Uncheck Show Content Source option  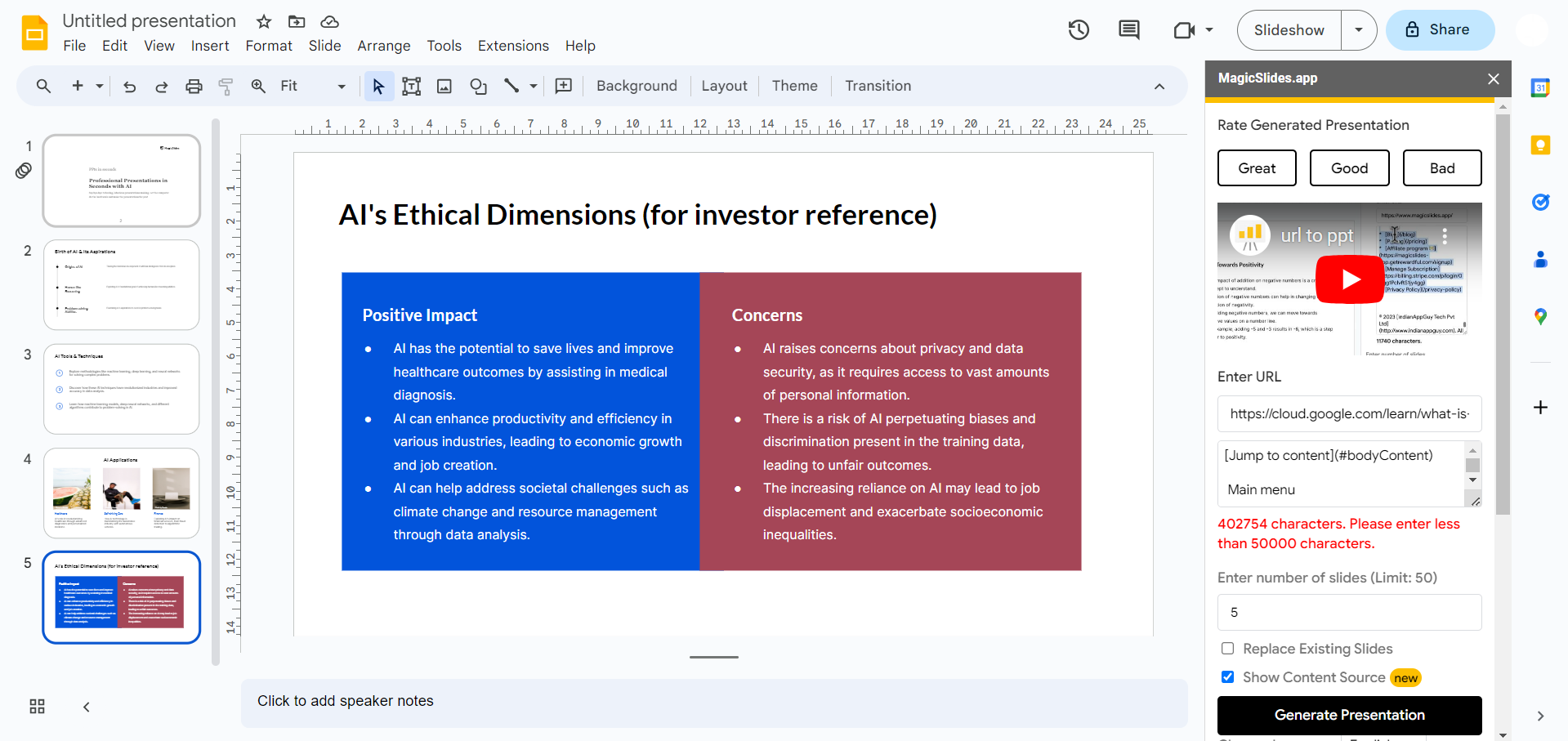point(1227,677)
